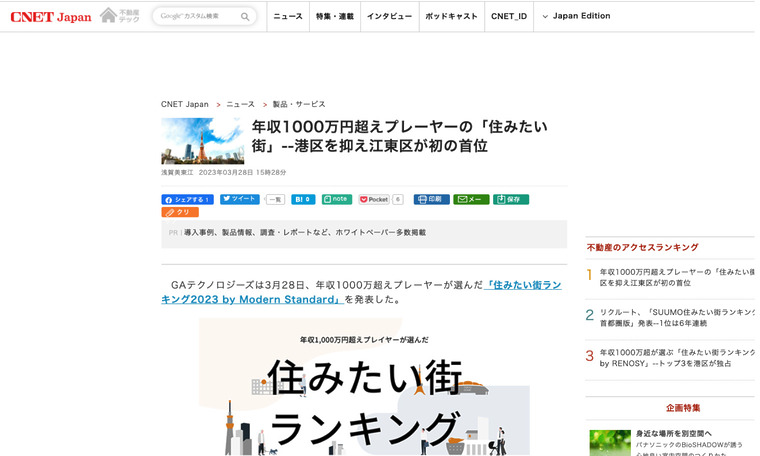
Task: Send the article by メール button
Action: coord(470,199)
